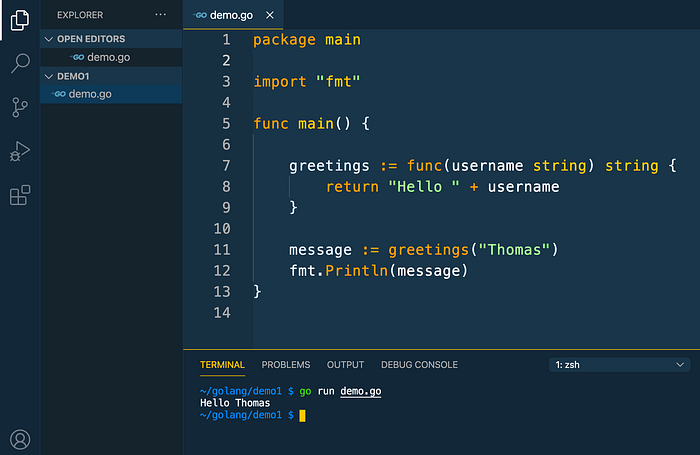
Task: Click the "Hello " string literal
Action: click(x=424, y=187)
